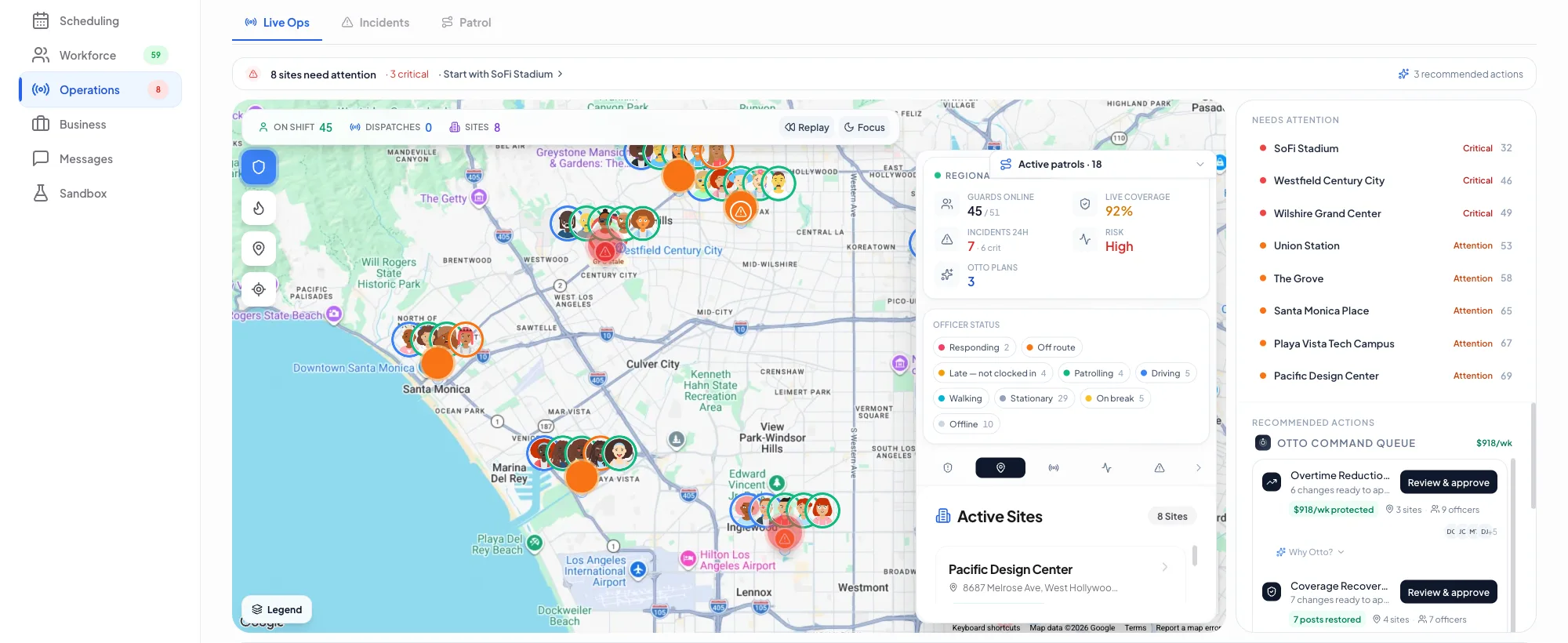Image resolution: width=1568 pixels, height=643 pixels.
Task: Switch to the Incidents tab
Action: [x=376, y=23]
